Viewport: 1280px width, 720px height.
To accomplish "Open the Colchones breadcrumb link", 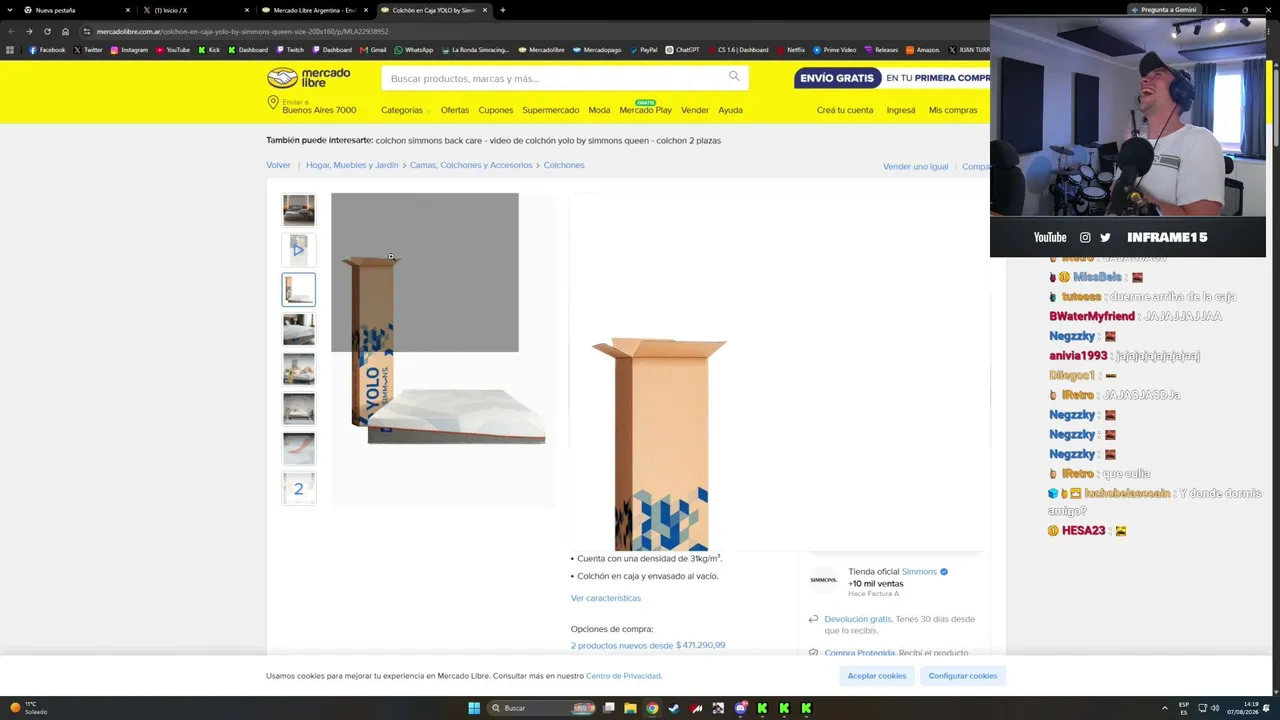I will pyautogui.click(x=564, y=165).
